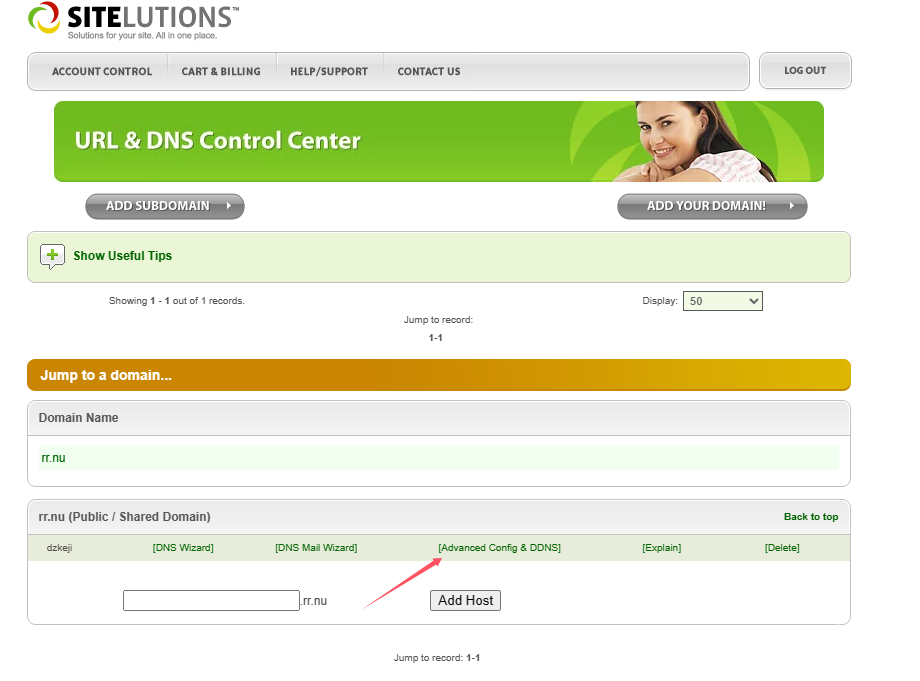
Task: Jump to record range 1-1 at top
Action: [x=435, y=338]
